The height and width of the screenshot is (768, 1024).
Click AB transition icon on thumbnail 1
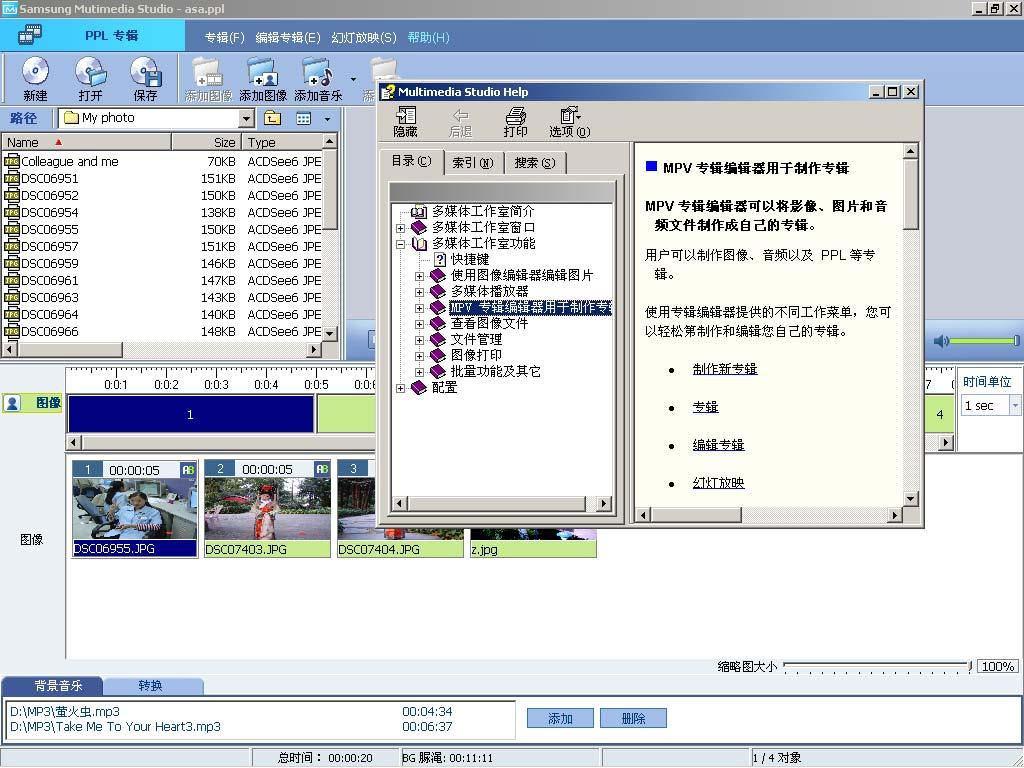[x=188, y=470]
